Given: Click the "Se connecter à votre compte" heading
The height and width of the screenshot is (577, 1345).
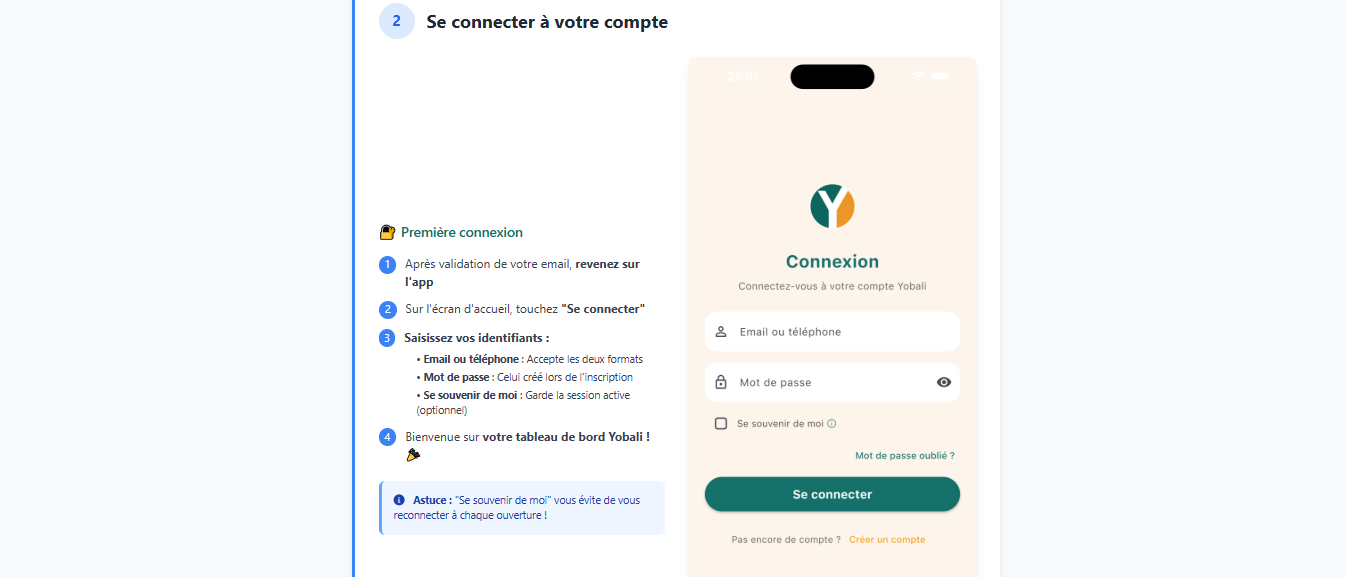Looking at the screenshot, I should tap(547, 22).
